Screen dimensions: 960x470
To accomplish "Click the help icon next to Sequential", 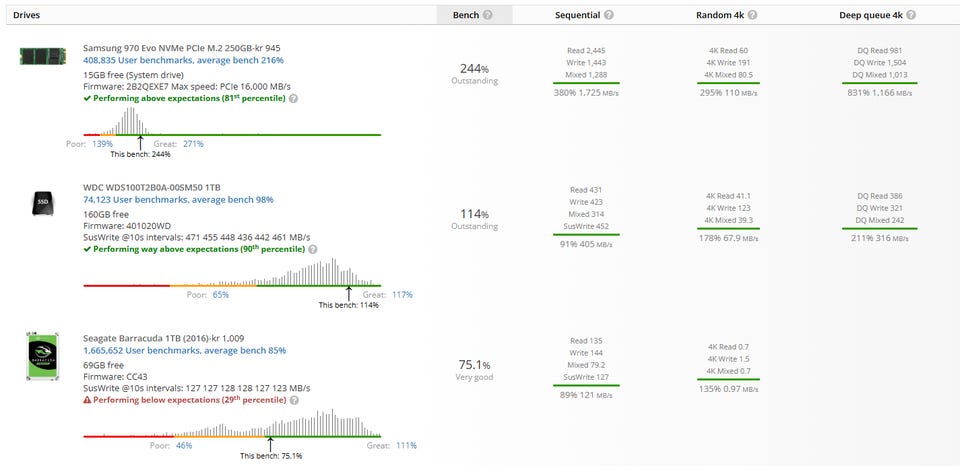I will (x=609, y=15).
